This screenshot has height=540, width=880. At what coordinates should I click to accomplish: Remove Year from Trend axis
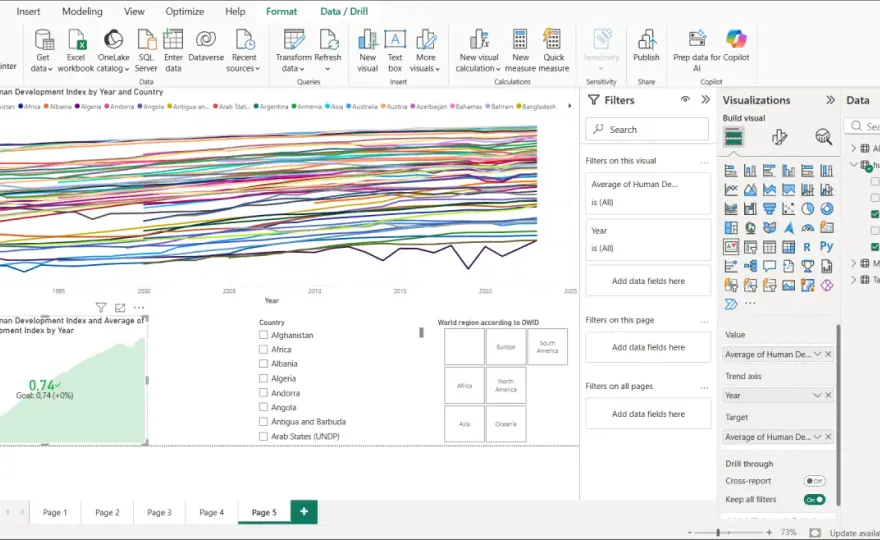click(x=828, y=395)
